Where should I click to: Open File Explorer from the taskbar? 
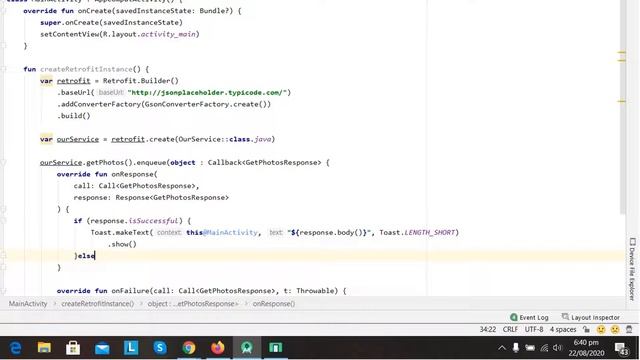(44, 348)
